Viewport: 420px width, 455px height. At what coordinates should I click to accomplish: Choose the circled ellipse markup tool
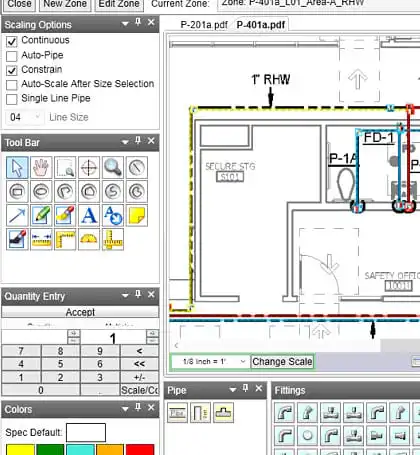point(41,192)
